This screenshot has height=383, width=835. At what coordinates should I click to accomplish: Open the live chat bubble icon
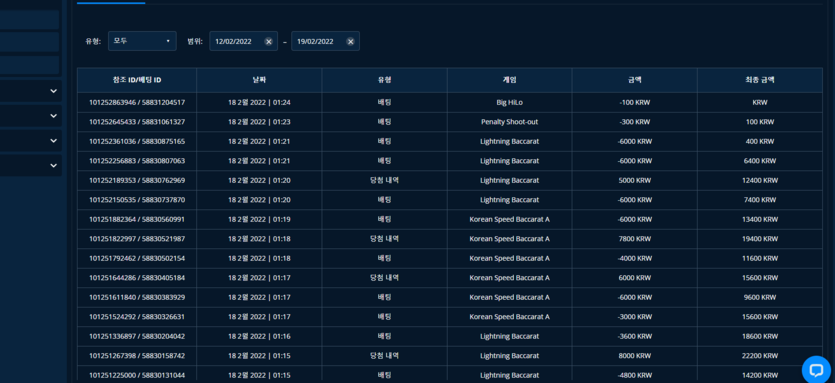click(x=816, y=369)
